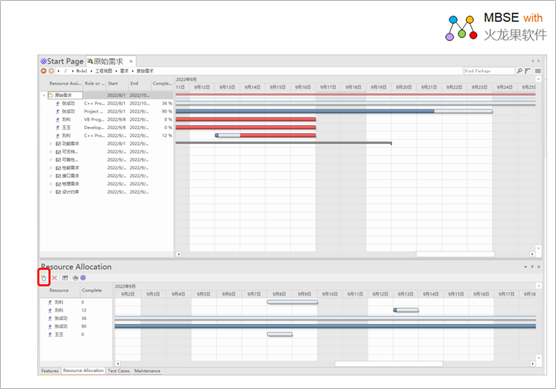This screenshot has width=556, height=389.
Task: Click the purple help circle icon
Action: coord(83,278)
